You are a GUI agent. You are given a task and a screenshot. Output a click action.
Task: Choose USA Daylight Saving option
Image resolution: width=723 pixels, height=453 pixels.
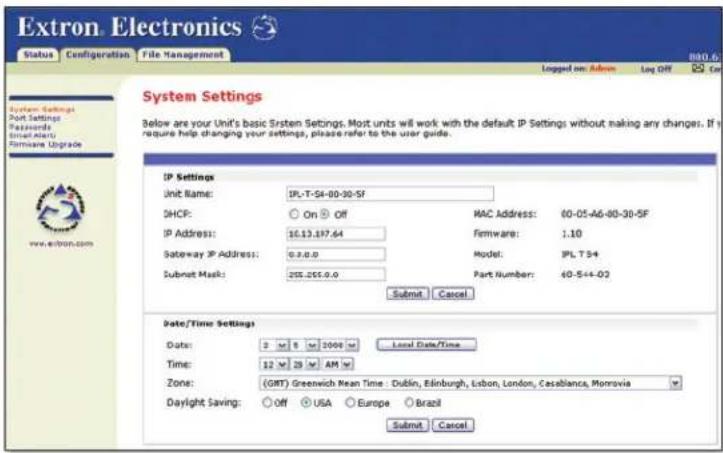(x=306, y=403)
